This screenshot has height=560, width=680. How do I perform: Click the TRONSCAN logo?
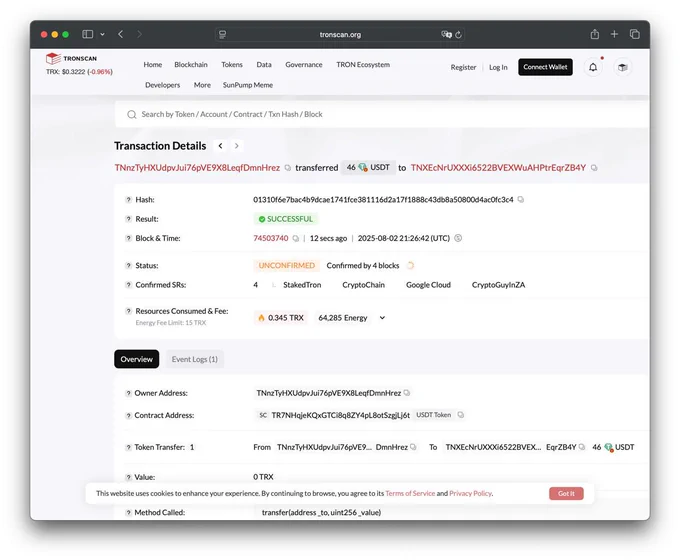[71, 58]
